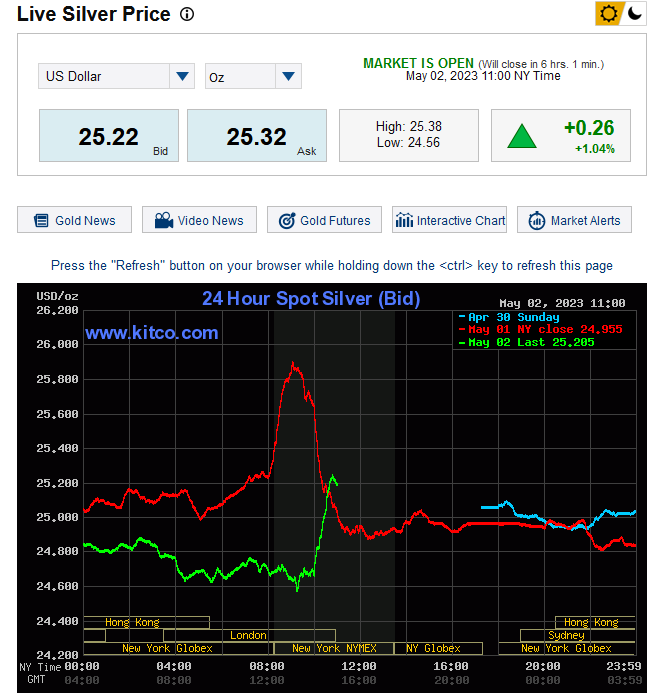Click the stopwatch icon on Market Alerts
This screenshot has width=667, height=696.
(537, 220)
